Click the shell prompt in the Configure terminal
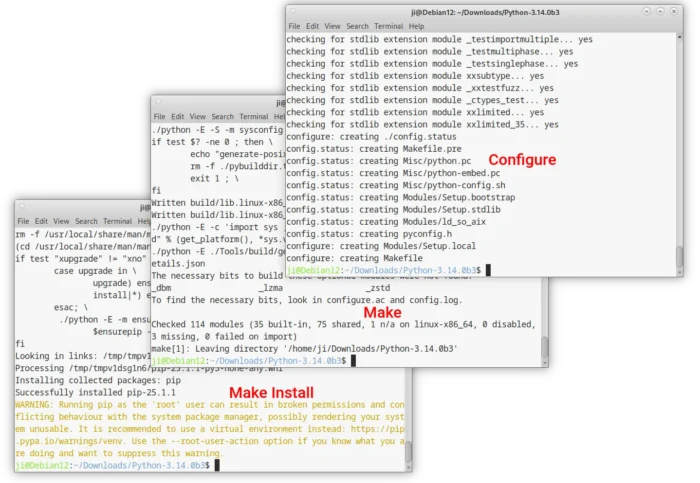The height and width of the screenshot is (483, 700). click(383, 270)
